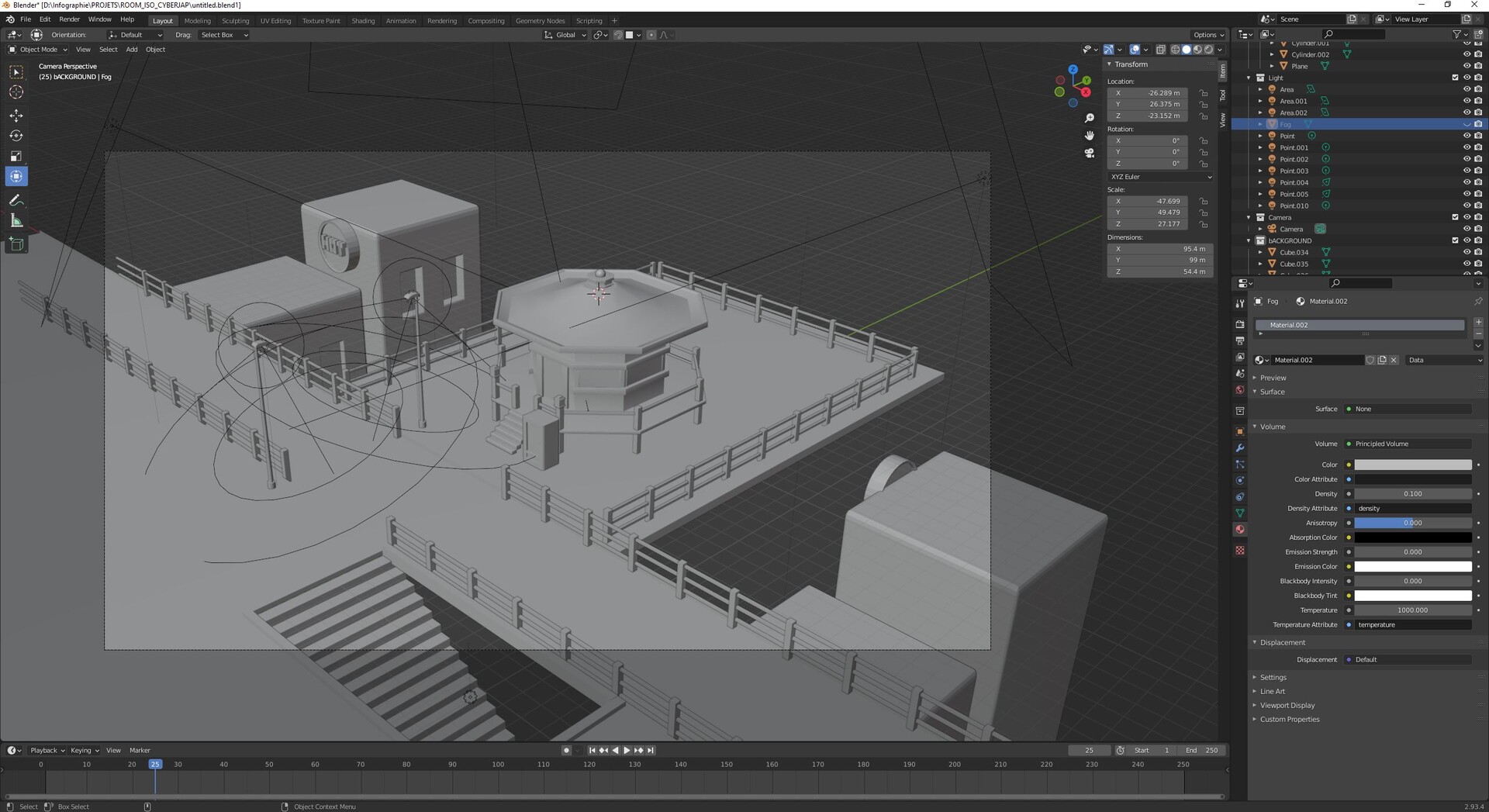Toggle camera view icon in viewport
This screenshot has height=812, width=1489.
click(1089, 153)
